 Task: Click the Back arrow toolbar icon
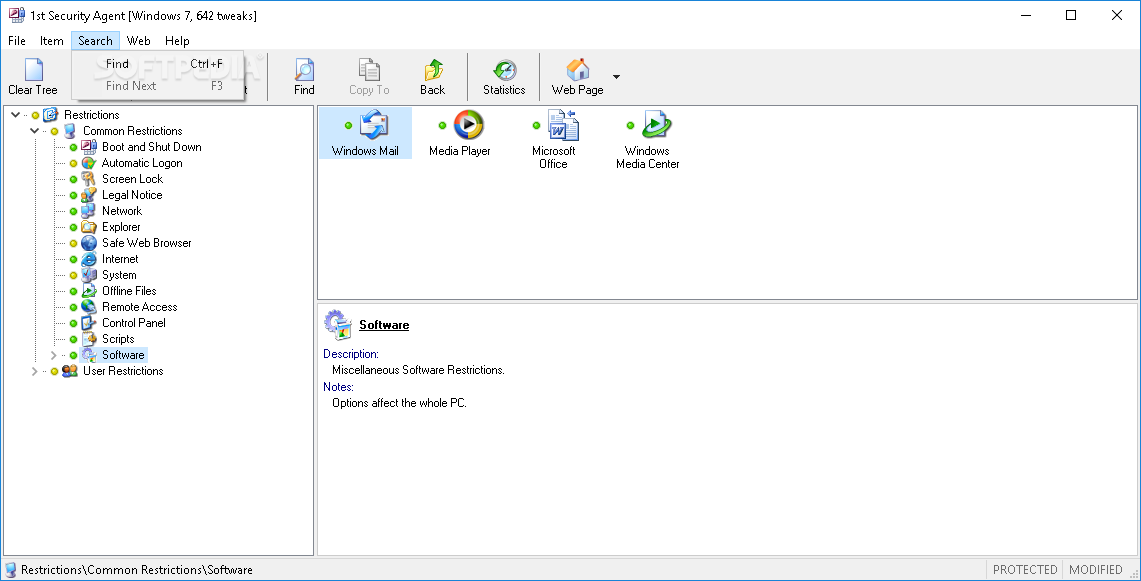click(x=433, y=70)
